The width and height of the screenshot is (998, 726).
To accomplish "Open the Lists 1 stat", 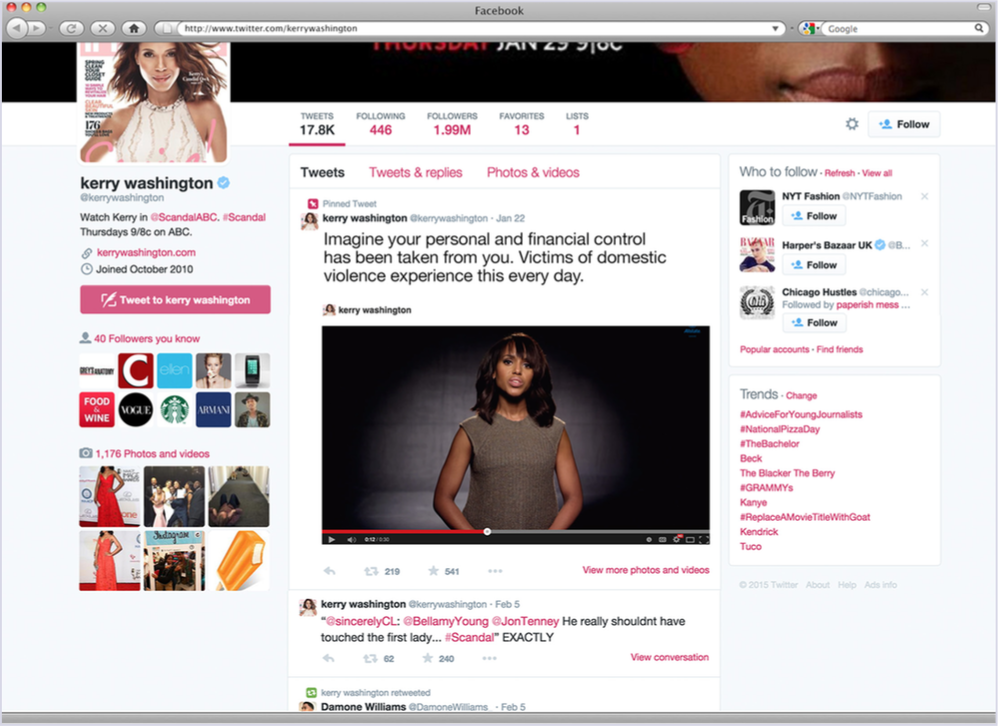I will point(577,124).
